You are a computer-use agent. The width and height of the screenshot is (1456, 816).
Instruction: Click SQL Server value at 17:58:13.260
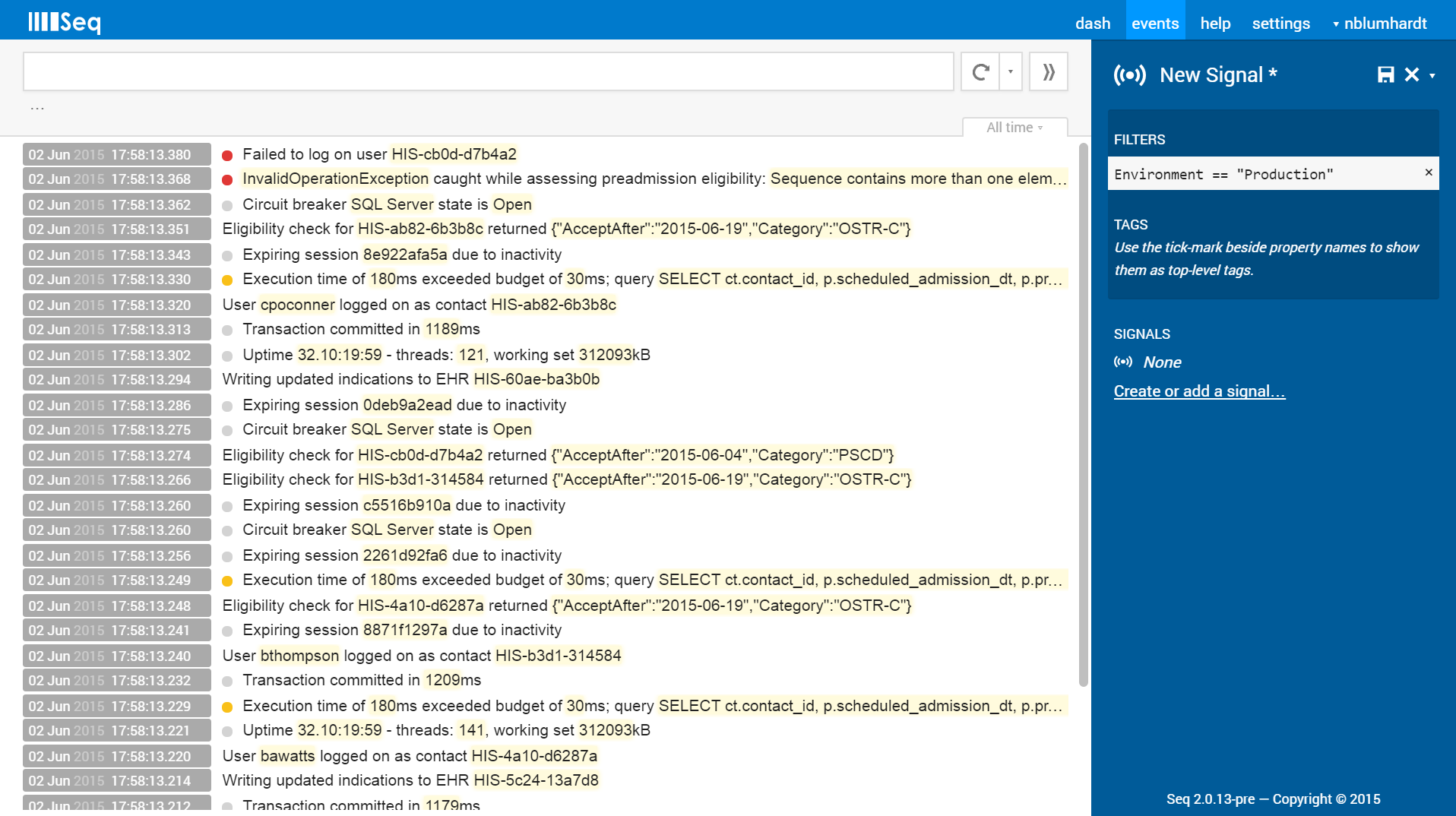coord(392,530)
